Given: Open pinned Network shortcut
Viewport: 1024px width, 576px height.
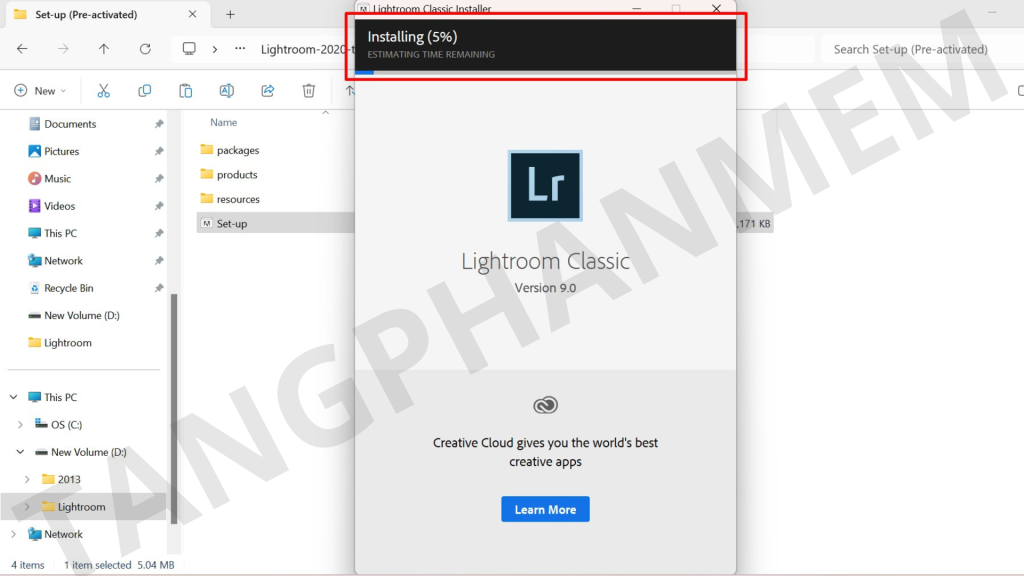Looking at the screenshot, I should click(63, 261).
